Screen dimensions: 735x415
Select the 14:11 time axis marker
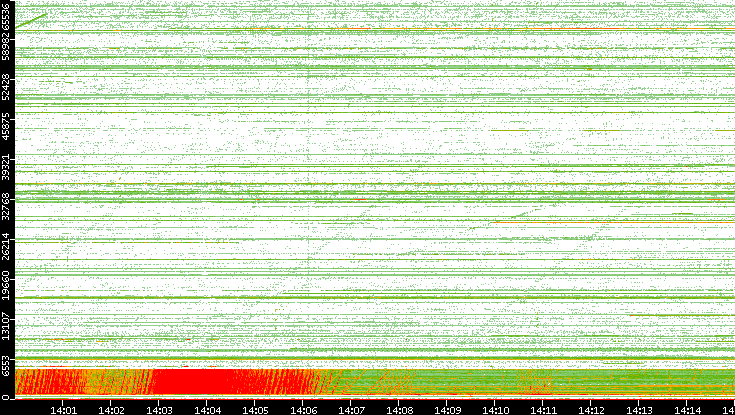(x=544, y=408)
